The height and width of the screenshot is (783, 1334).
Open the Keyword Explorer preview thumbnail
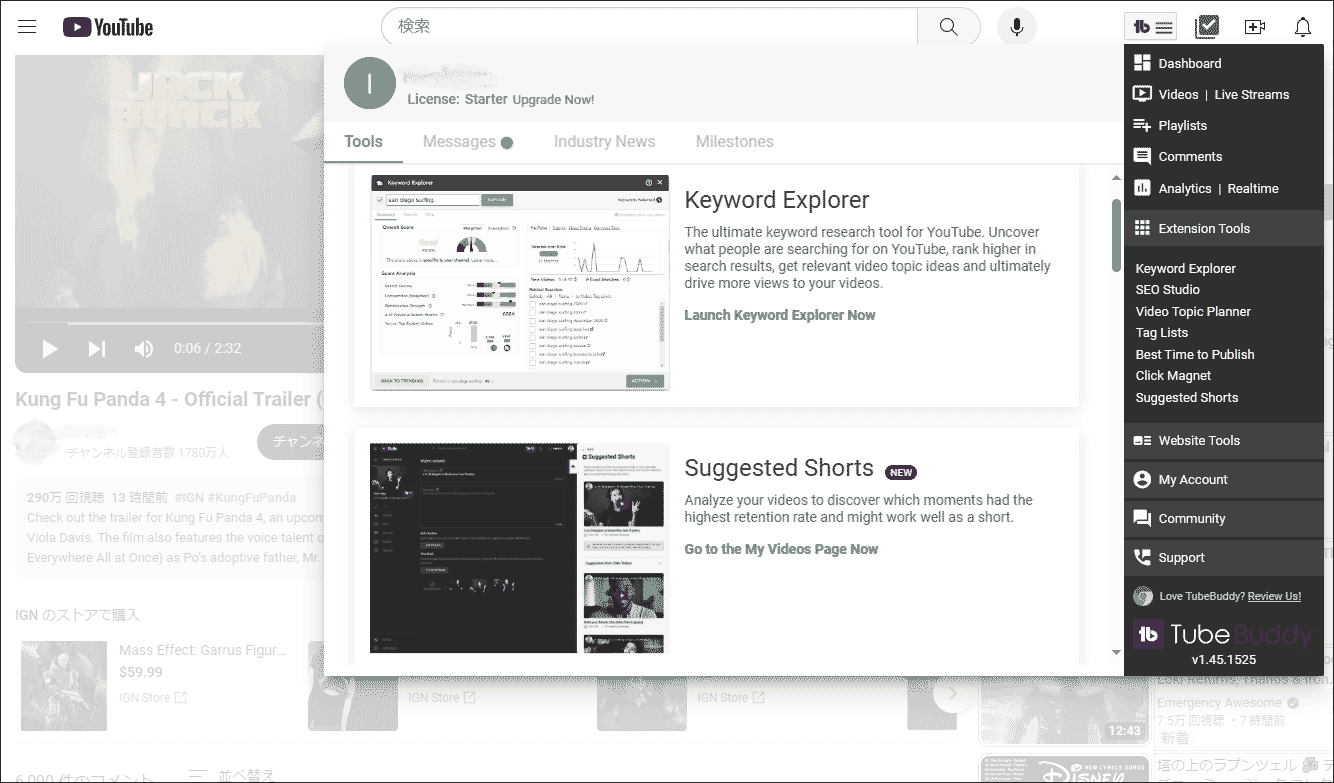520,283
